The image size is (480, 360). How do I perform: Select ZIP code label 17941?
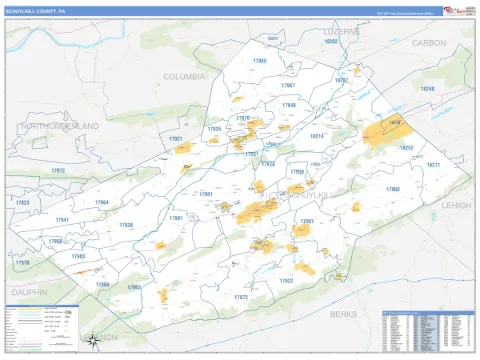click(x=62, y=220)
